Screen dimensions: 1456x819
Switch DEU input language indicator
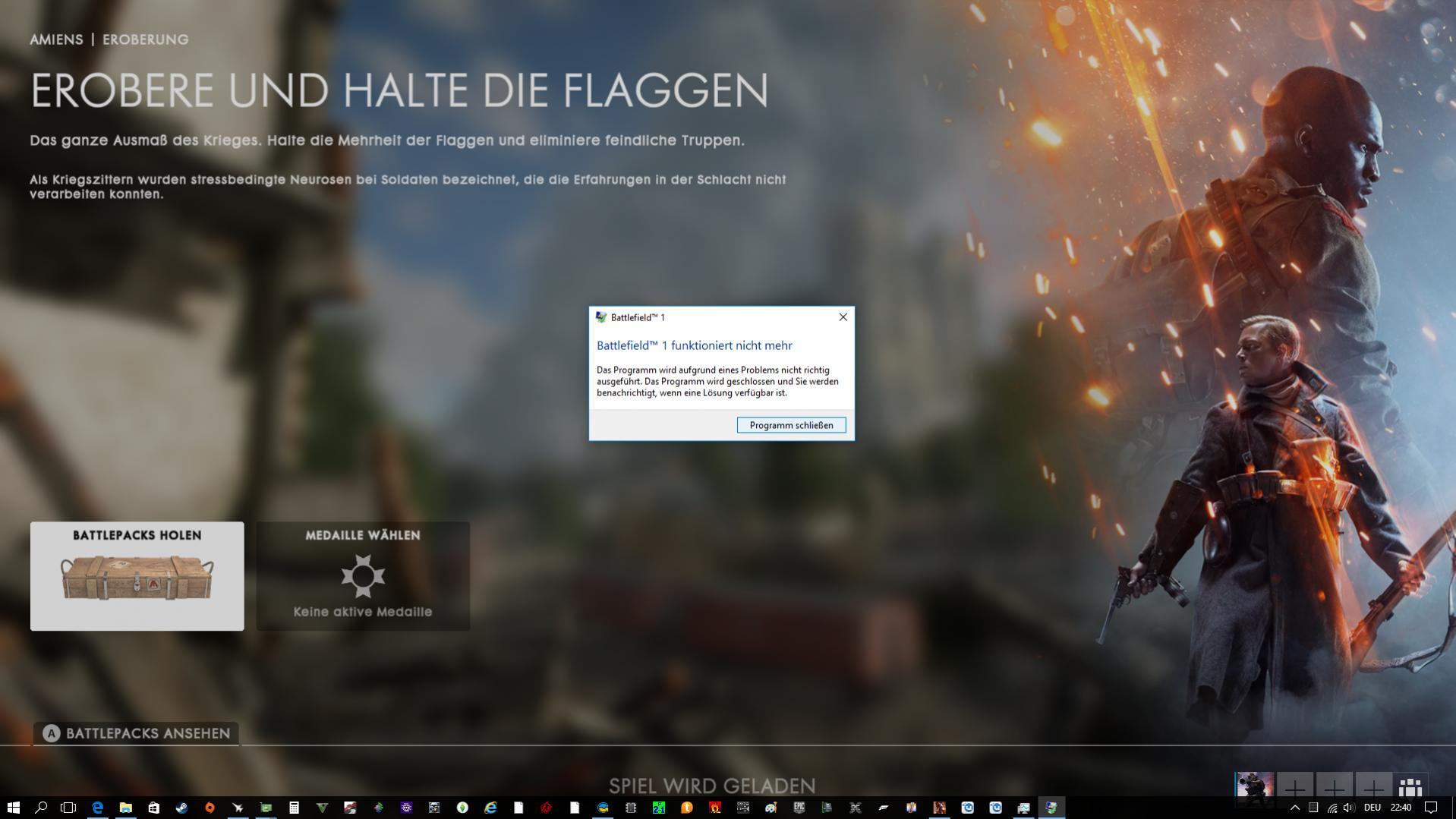(x=1372, y=808)
